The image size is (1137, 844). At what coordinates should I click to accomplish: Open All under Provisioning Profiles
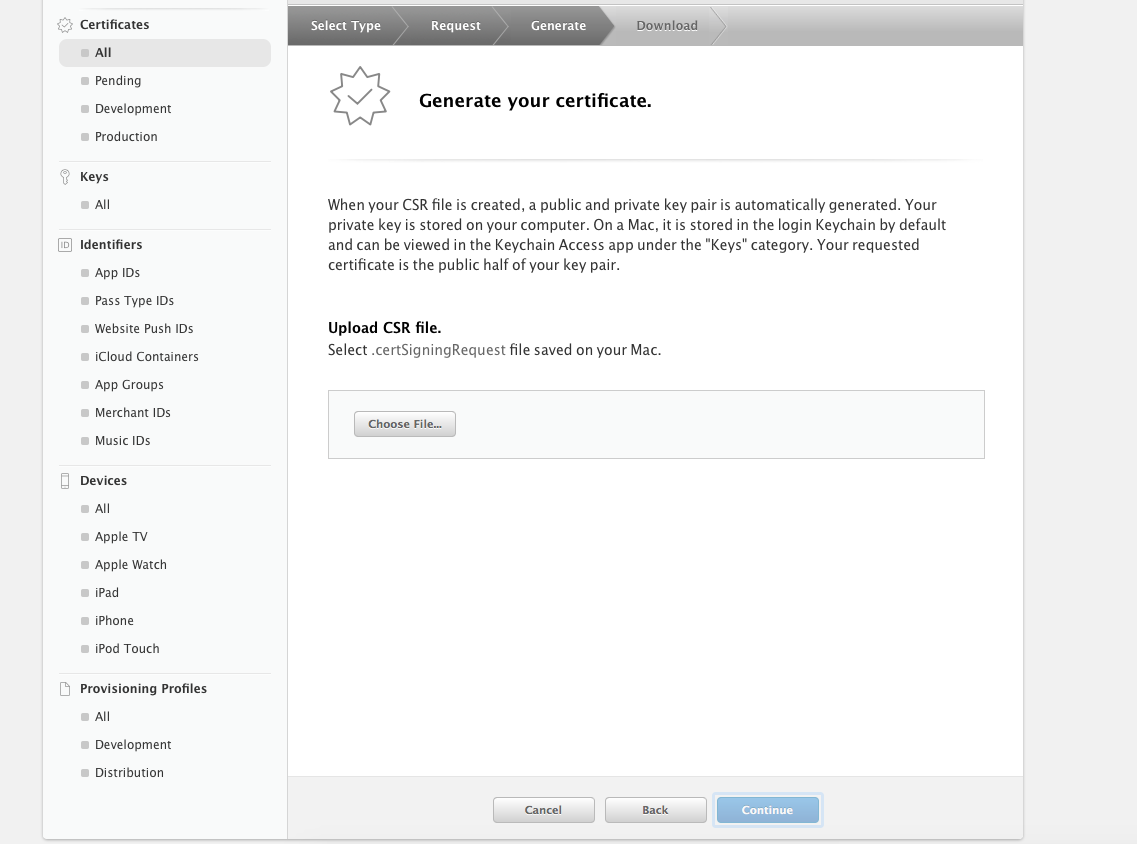102,717
